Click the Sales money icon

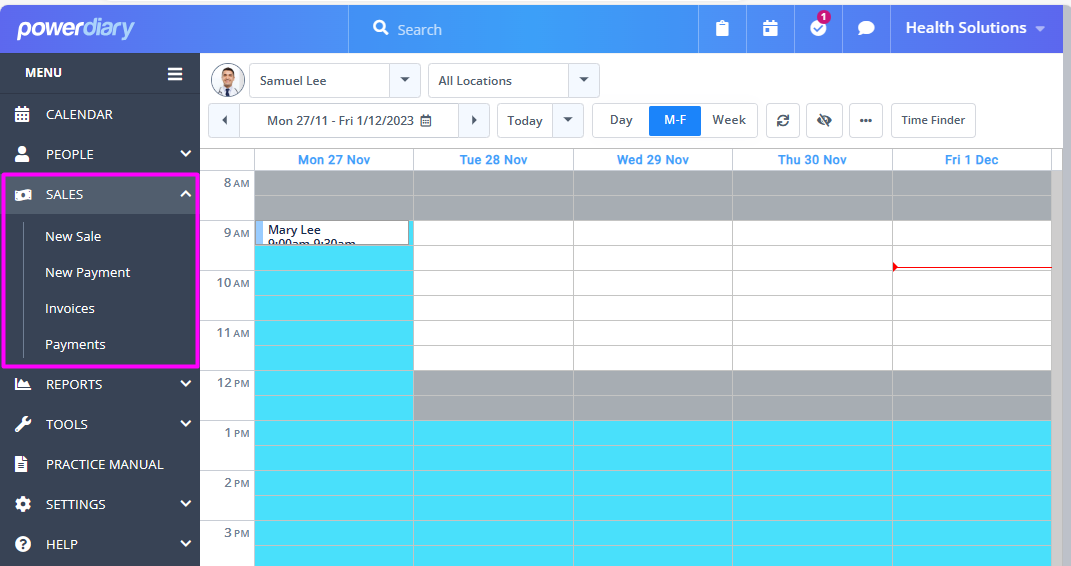pyautogui.click(x=23, y=195)
